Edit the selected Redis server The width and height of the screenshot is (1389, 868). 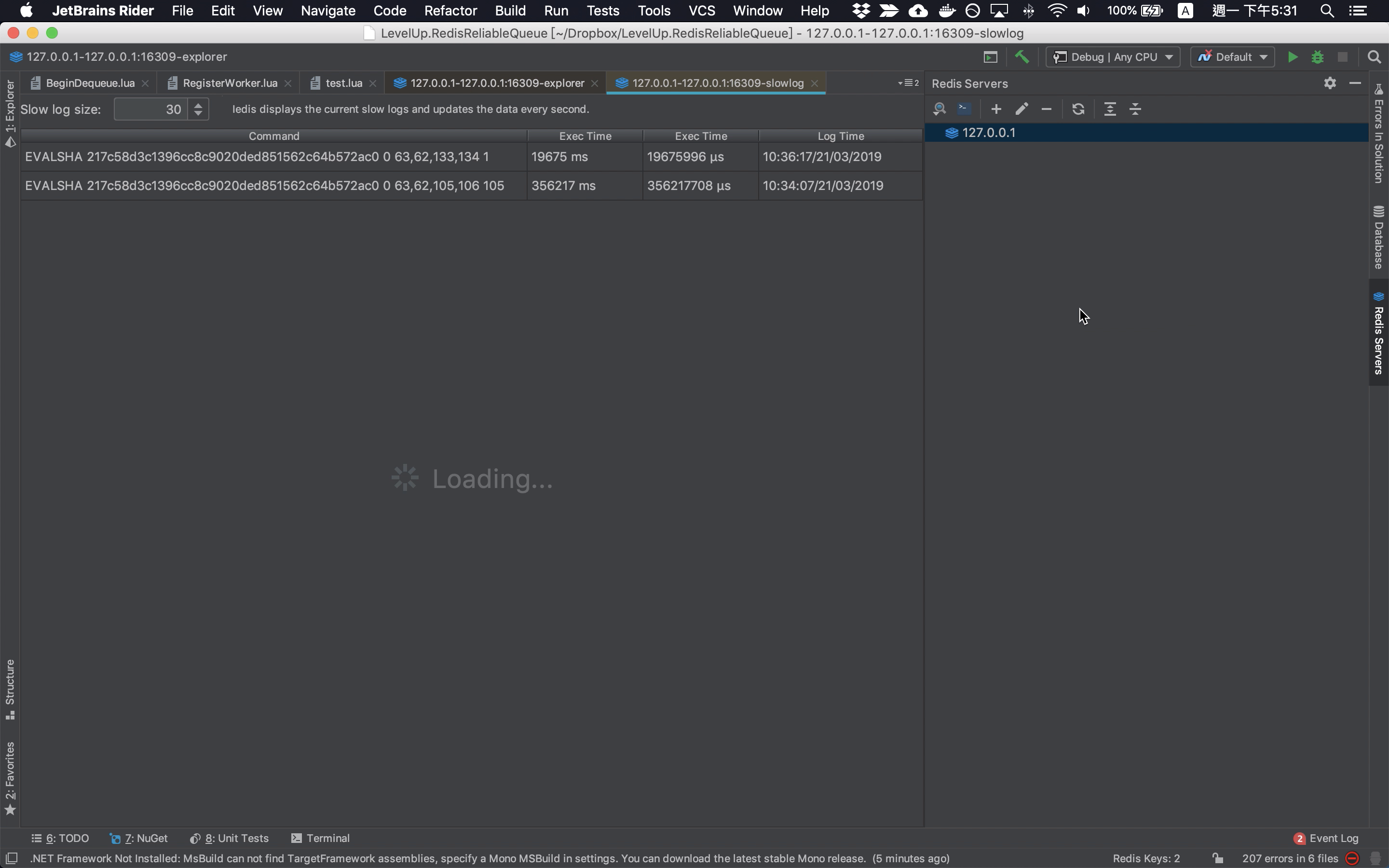tap(1021, 109)
